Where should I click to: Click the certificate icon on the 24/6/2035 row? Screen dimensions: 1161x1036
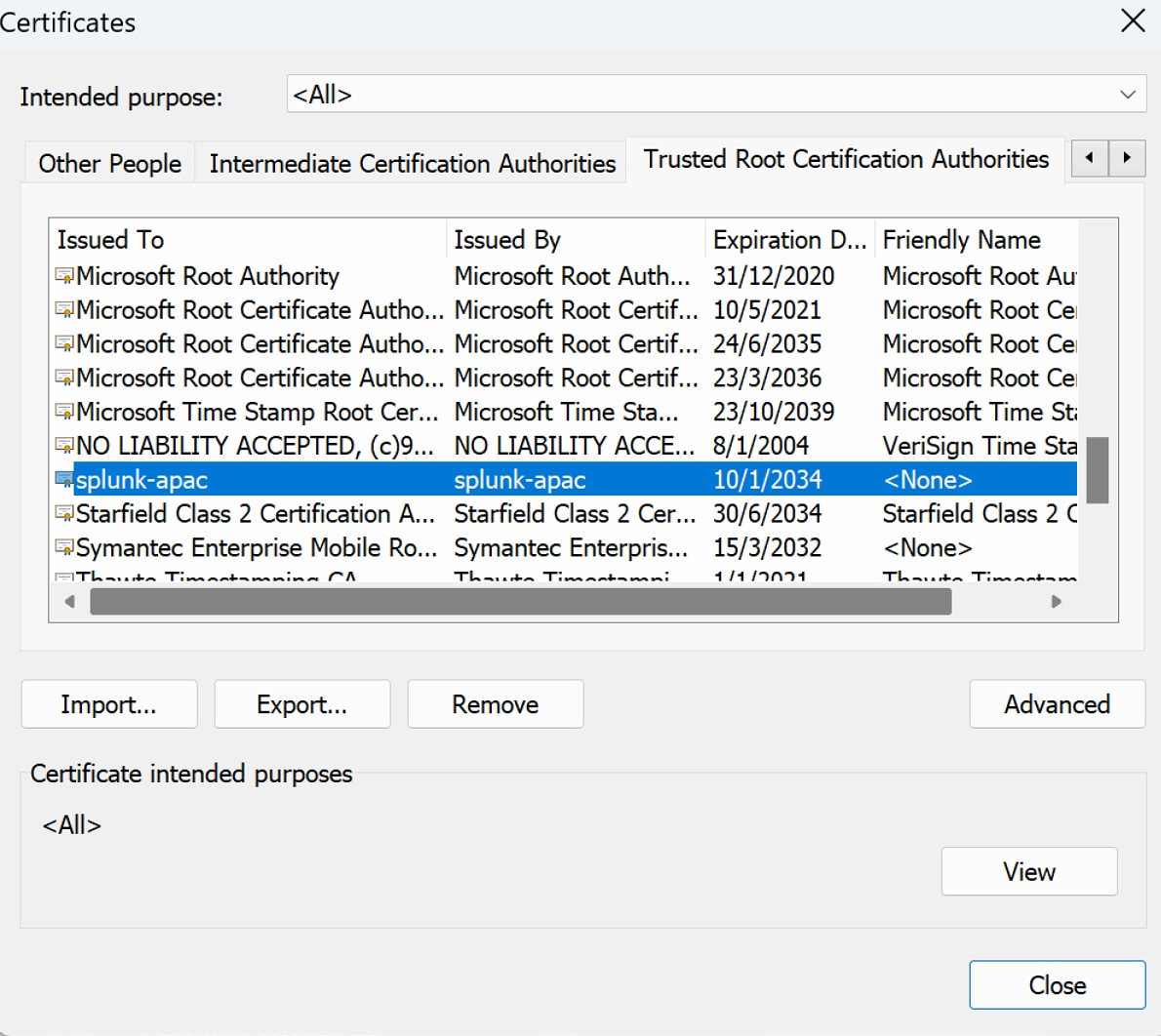[64, 344]
